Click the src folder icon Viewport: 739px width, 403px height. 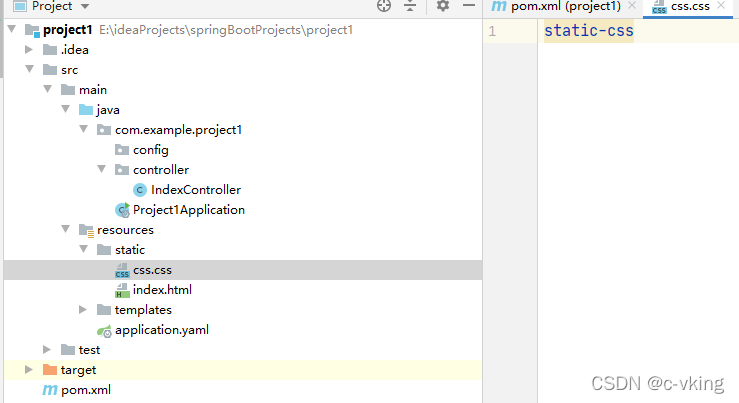click(50, 70)
